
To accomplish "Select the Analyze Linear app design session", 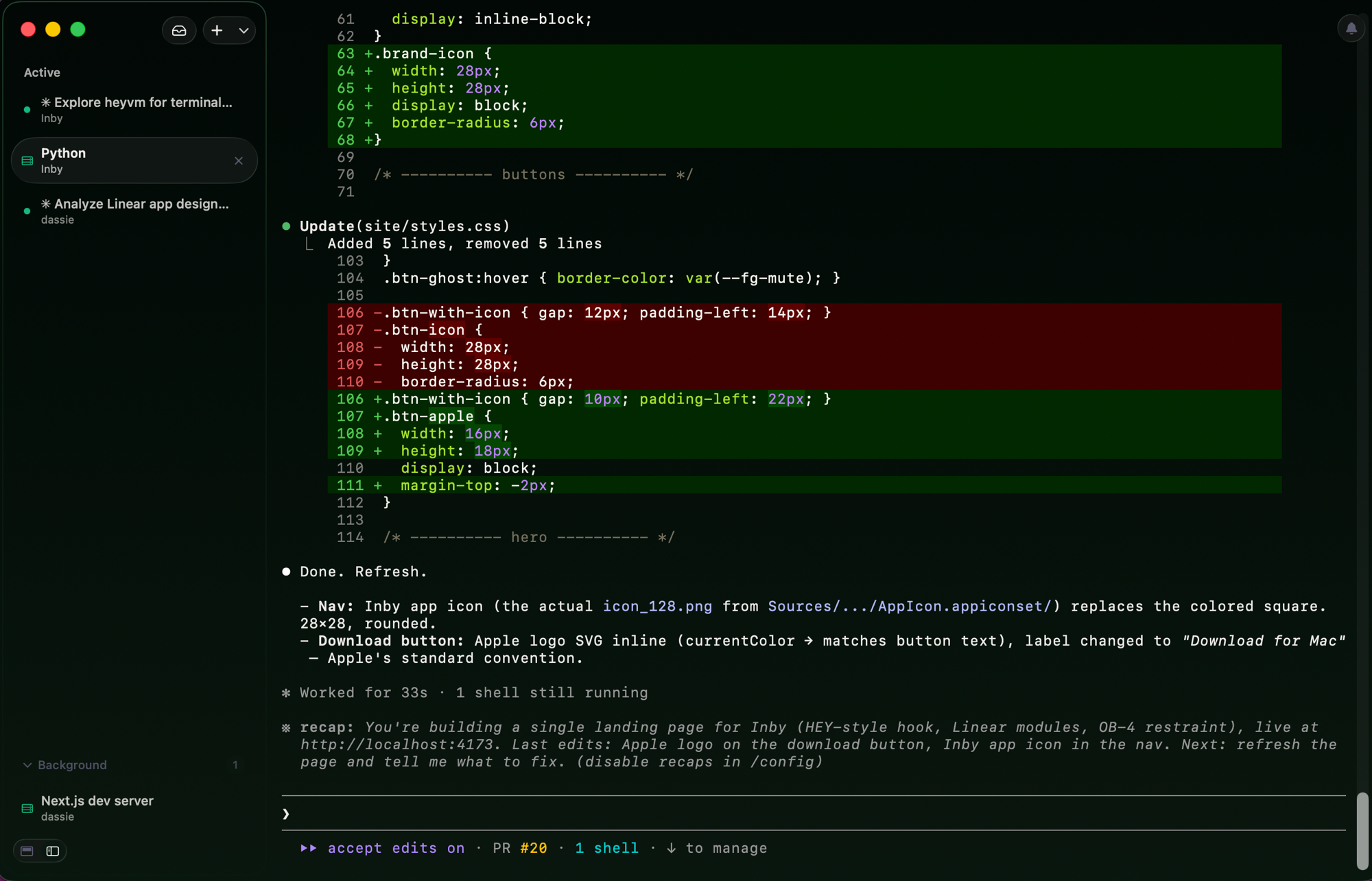I will click(134, 211).
